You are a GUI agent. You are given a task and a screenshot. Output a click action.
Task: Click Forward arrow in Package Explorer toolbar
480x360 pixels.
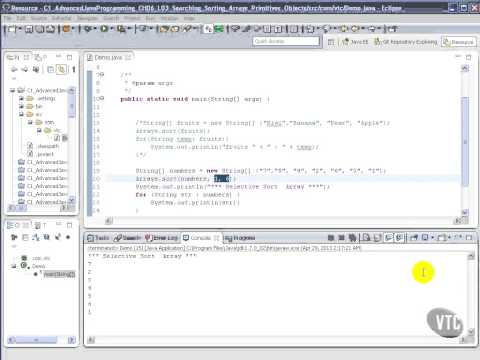click(25, 69)
